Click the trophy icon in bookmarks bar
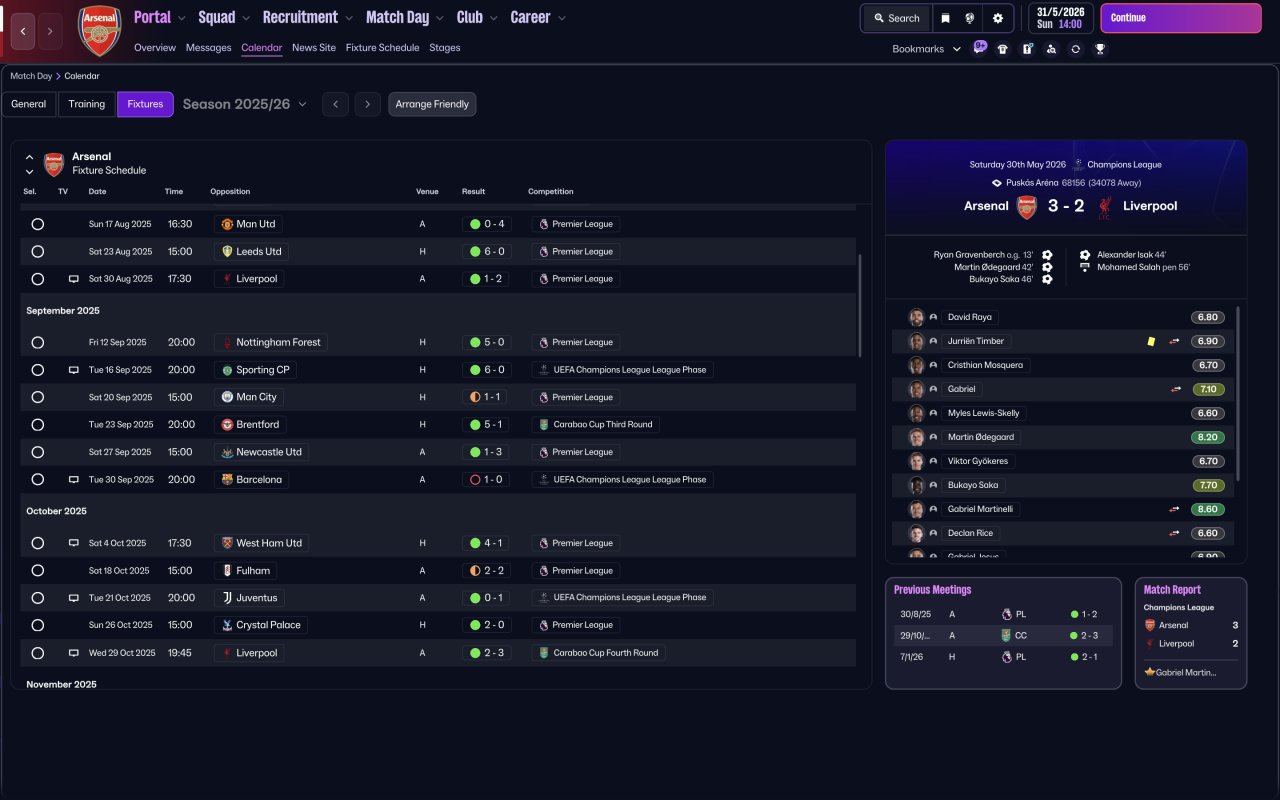 pos(1100,49)
